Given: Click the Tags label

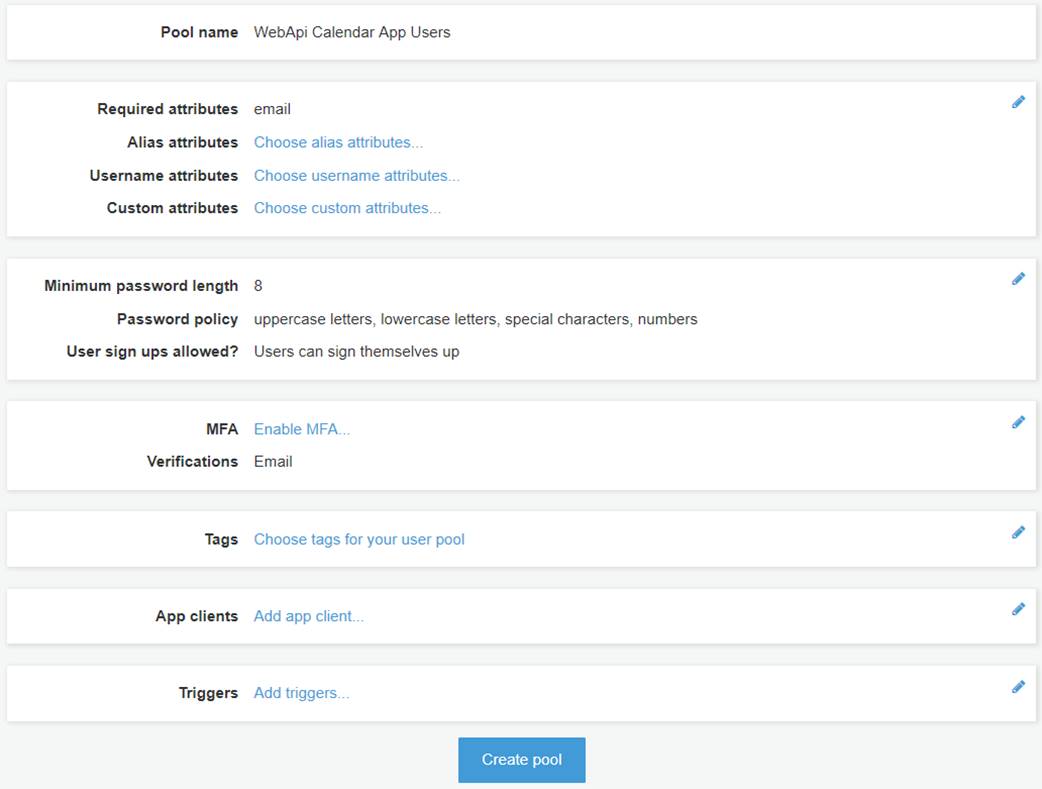Looking at the screenshot, I should (221, 539).
